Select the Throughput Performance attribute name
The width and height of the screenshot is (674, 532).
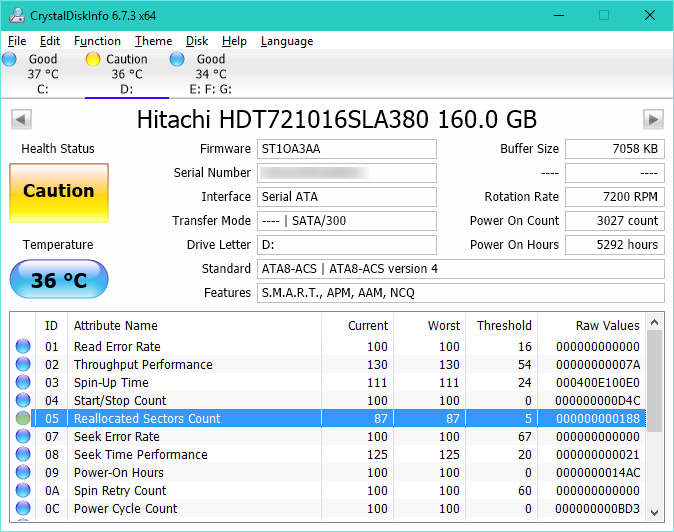click(143, 364)
